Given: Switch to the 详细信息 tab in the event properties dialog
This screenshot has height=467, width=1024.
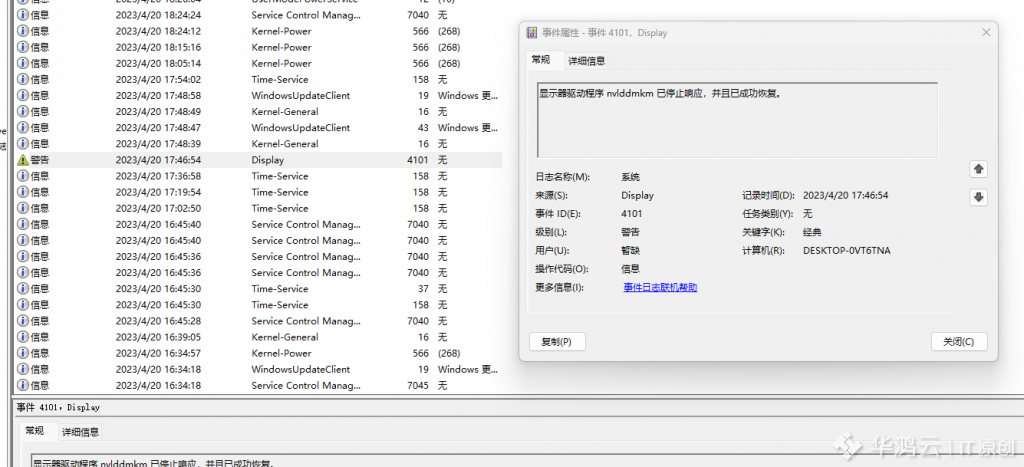Looking at the screenshot, I should pos(586,61).
